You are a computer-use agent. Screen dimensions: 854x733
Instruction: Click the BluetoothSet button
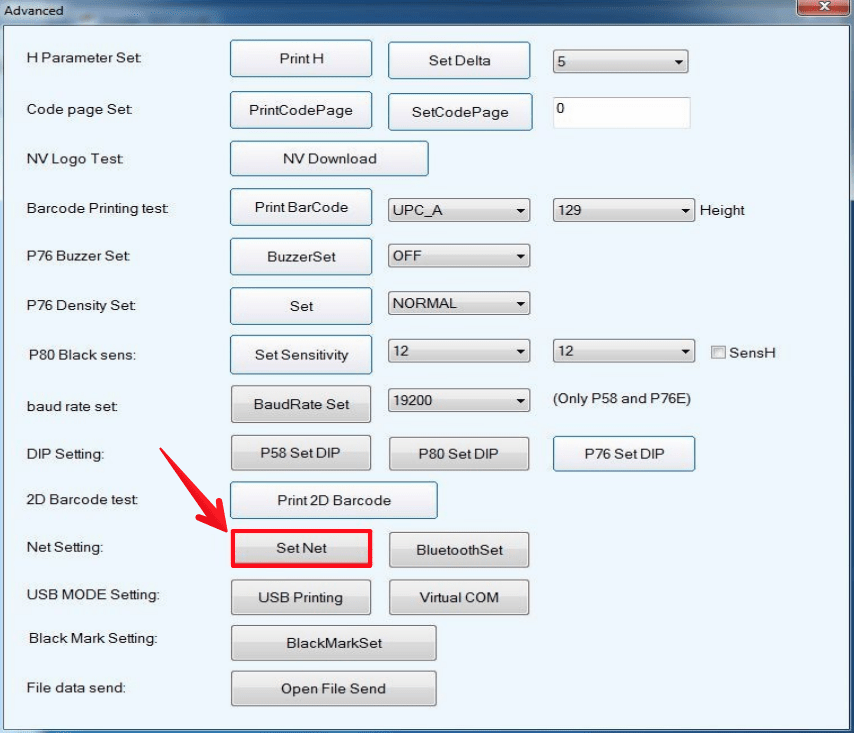459,550
